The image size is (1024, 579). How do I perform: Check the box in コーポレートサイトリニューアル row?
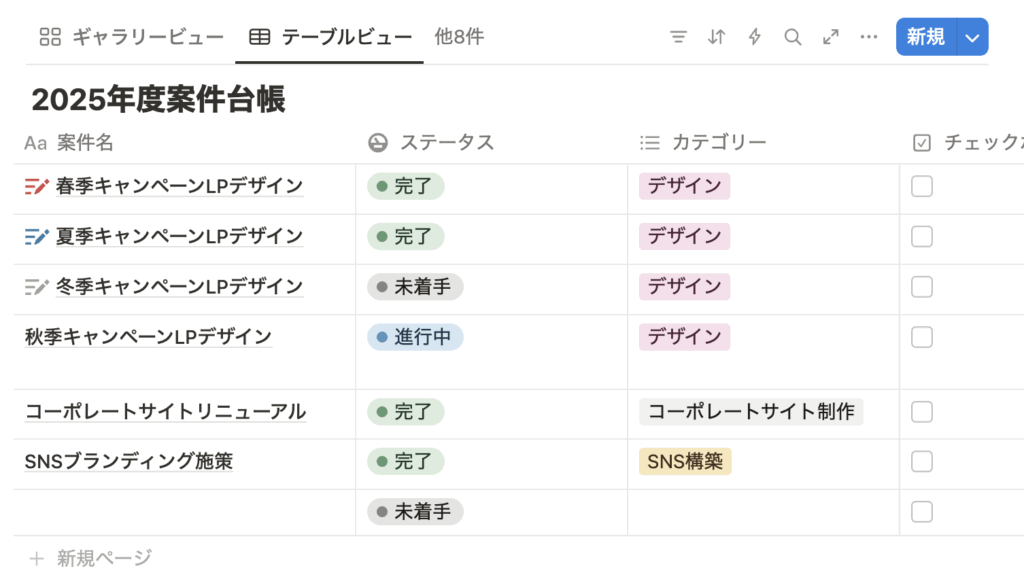coord(922,412)
